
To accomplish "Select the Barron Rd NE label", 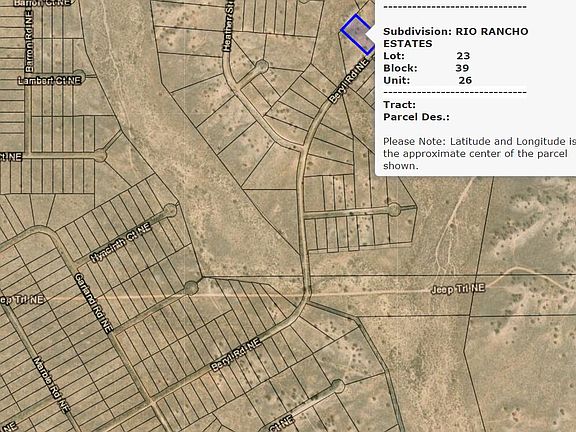I will [x=29, y=41].
